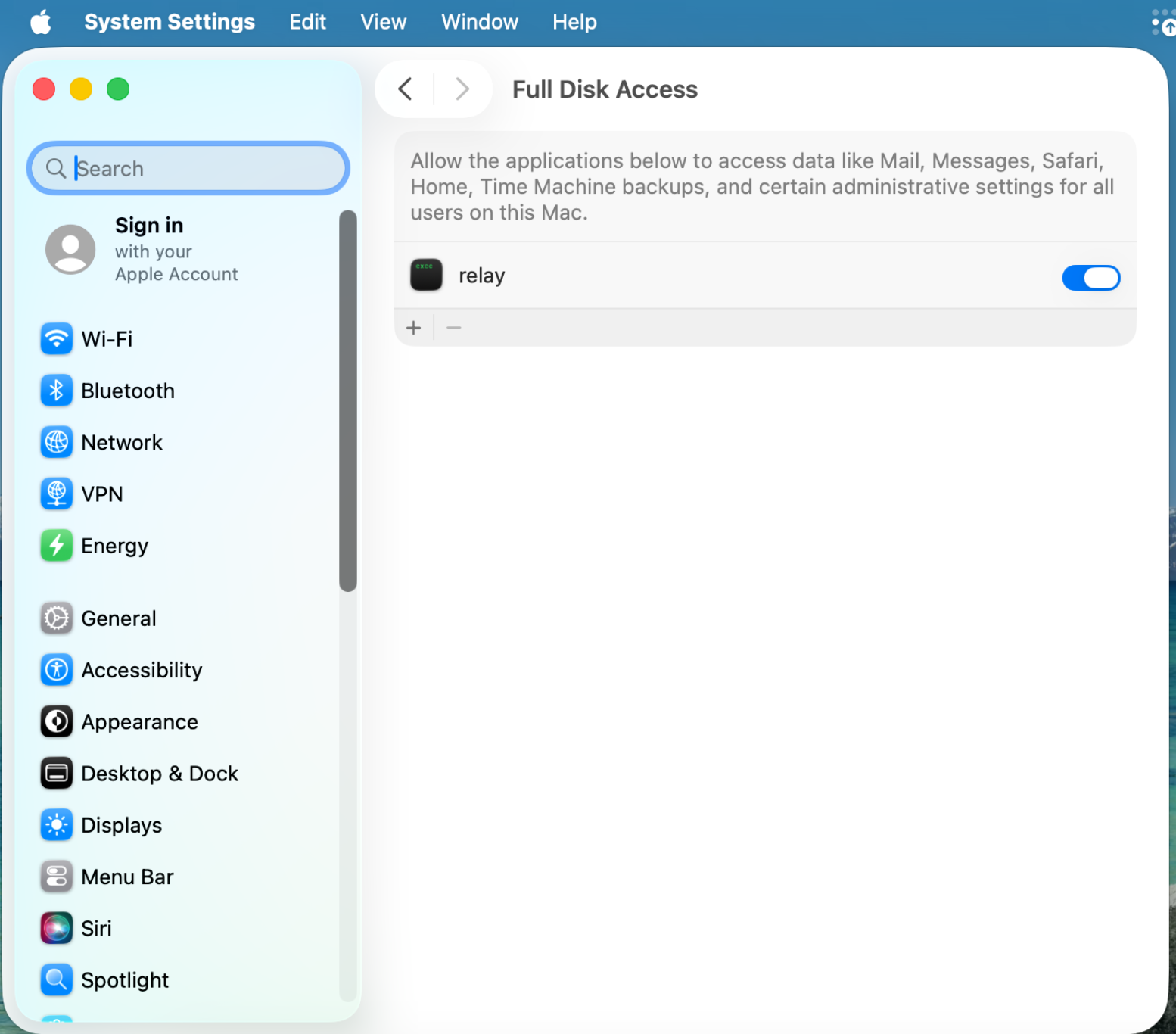Viewport: 1176px width, 1034px height.
Task: Add an application with plus button
Action: point(413,328)
